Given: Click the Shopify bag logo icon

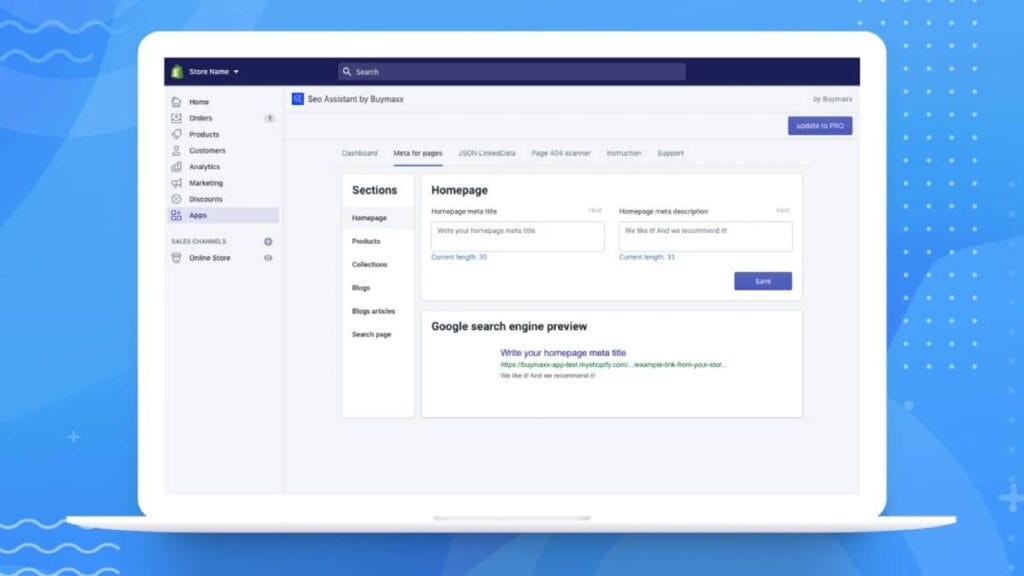Looking at the screenshot, I should pos(177,72).
